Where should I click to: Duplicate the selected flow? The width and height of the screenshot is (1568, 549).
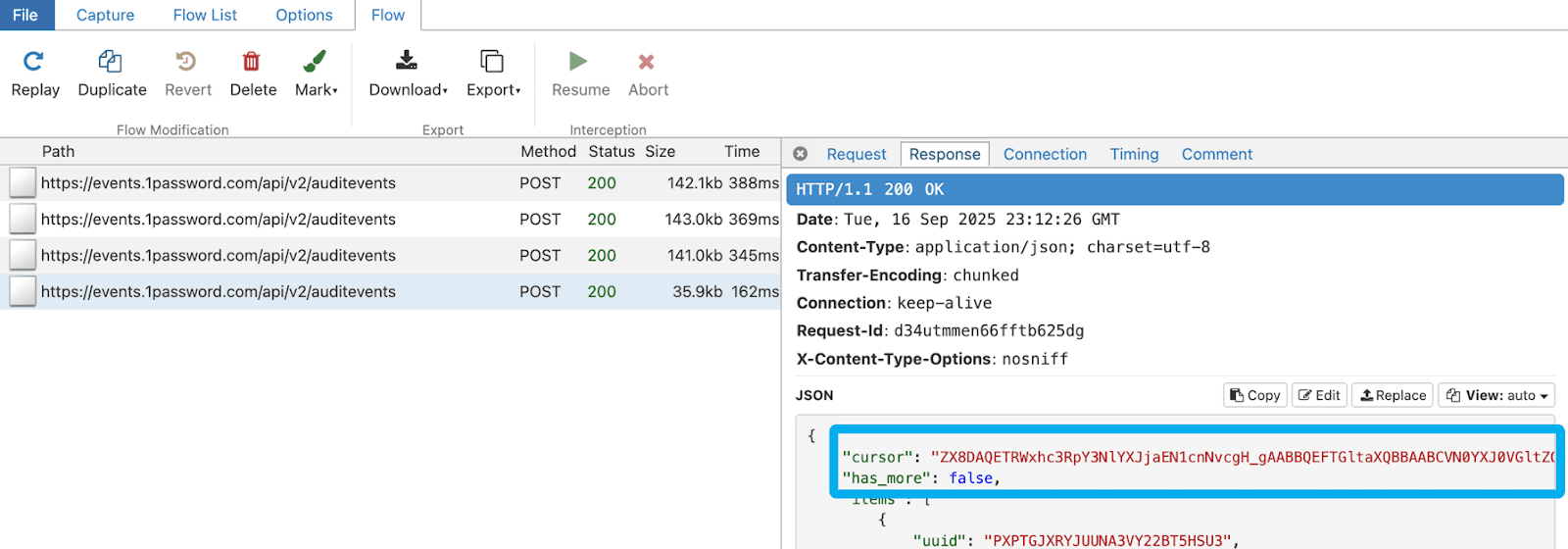click(x=111, y=63)
